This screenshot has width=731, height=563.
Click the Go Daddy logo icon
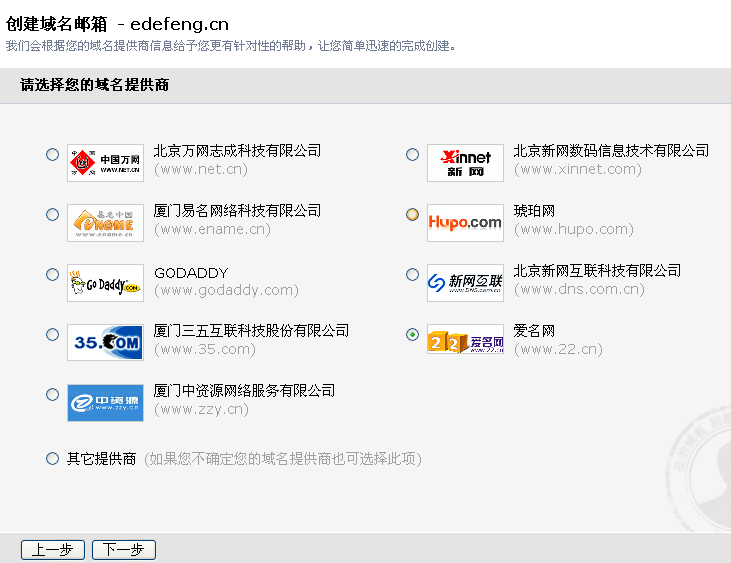tap(105, 283)
